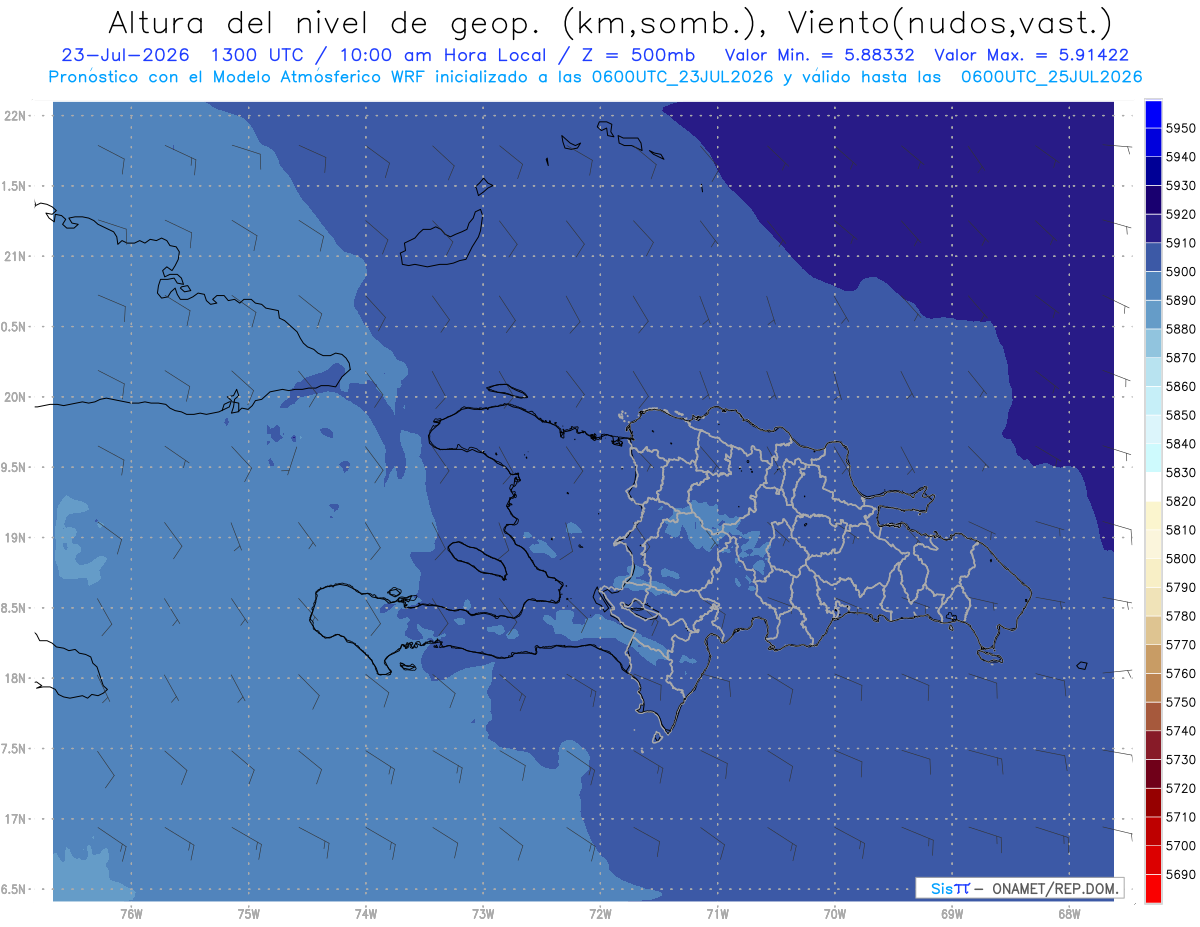Click the legend value 5820
The image size is (1200, 927).
coord(1180,501)
